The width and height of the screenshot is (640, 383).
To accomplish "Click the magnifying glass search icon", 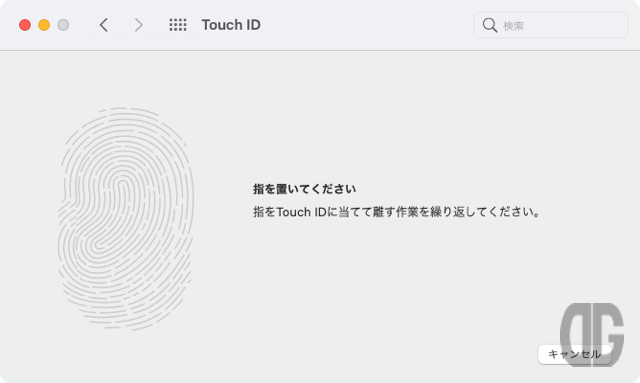I will coord(489,25).
